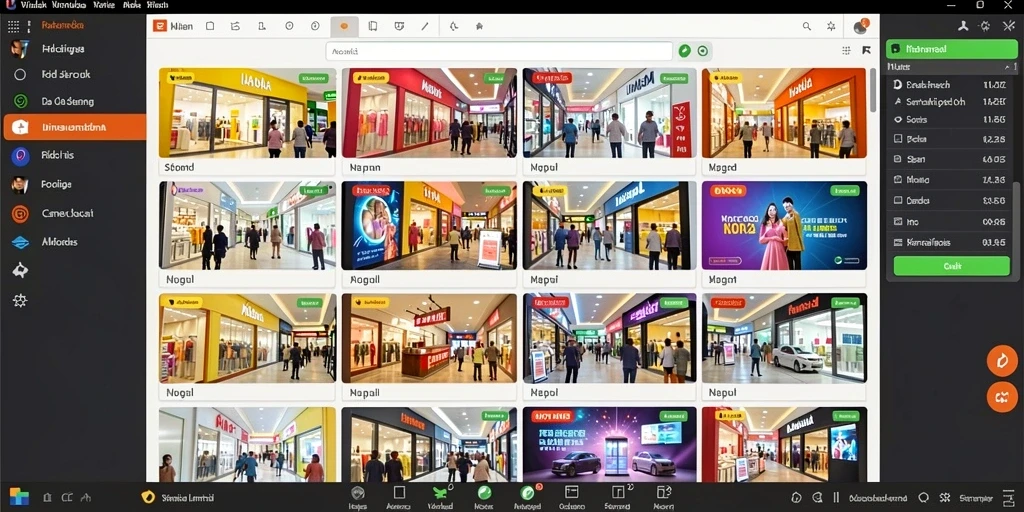Click the orange concentric-circle sidebar icon
Screen dimensions: 1024x512
20,214
